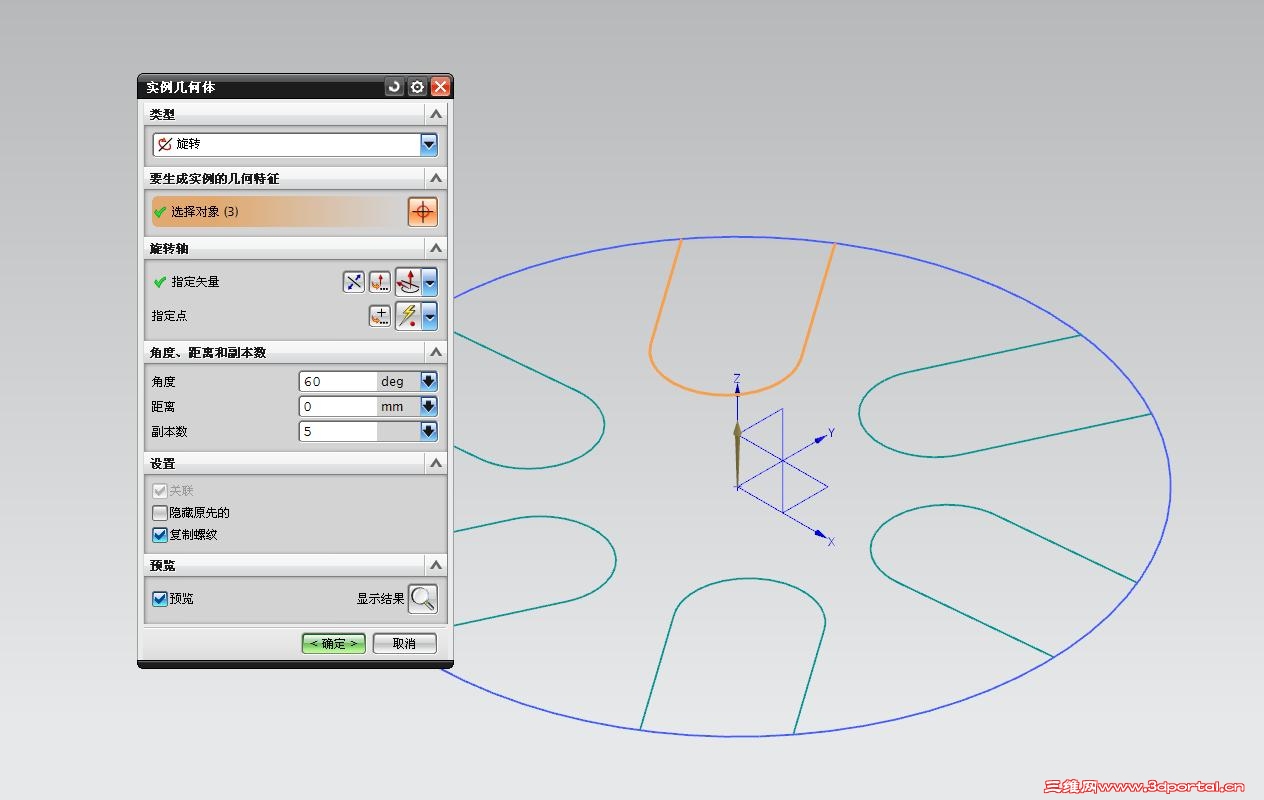Click the 角度 label

(164, 382)
